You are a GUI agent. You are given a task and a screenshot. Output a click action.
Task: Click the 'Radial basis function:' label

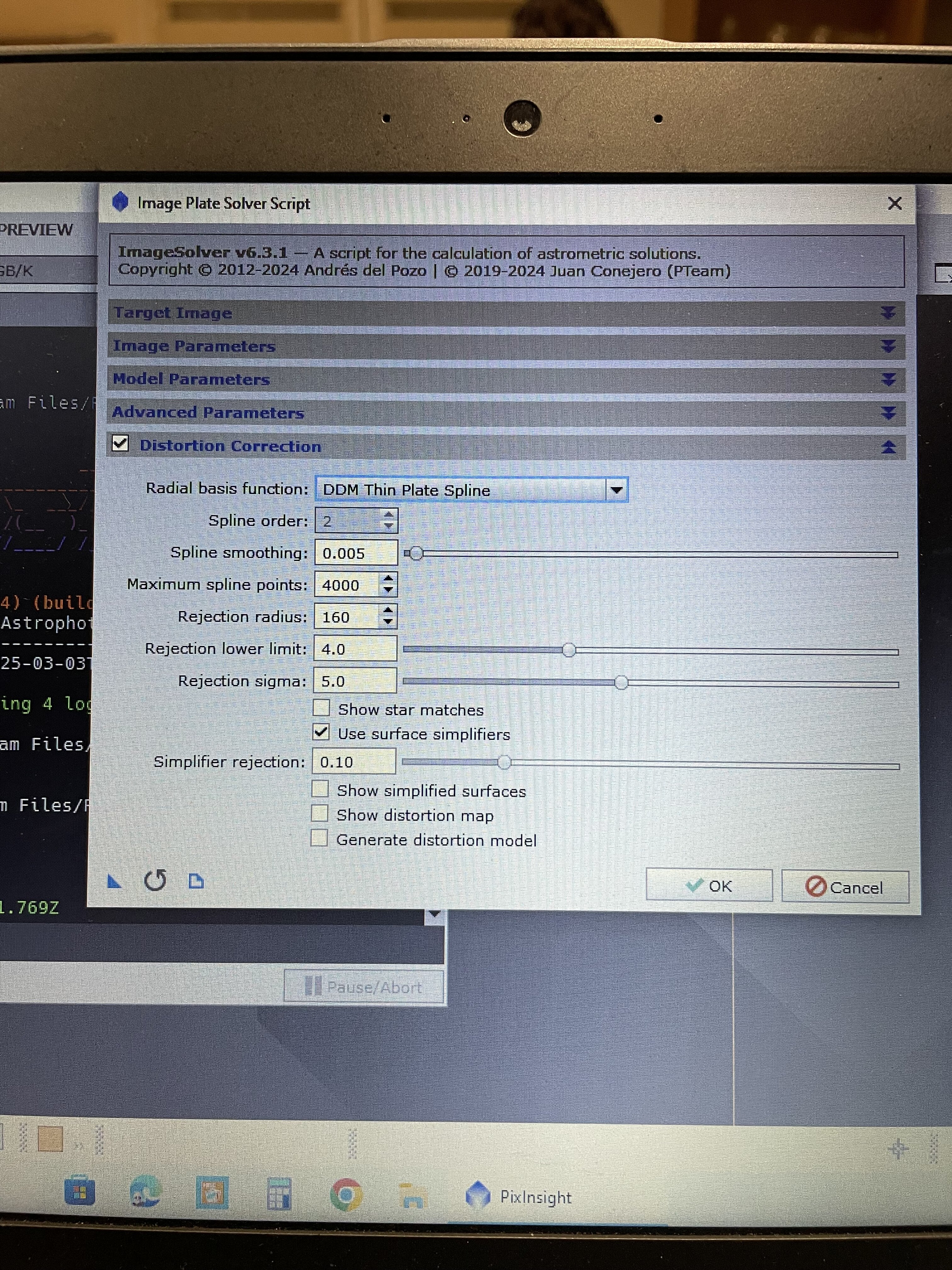click(x=227, y=488)
